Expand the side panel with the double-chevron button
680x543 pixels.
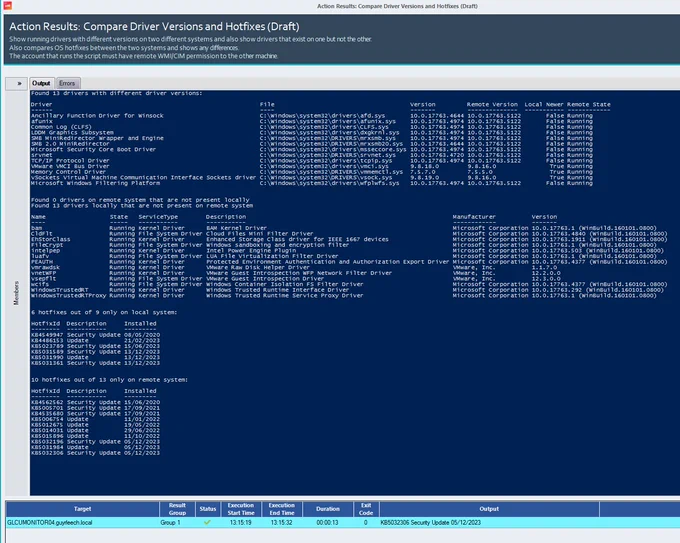pyautogui.click(x=17, y=83)
